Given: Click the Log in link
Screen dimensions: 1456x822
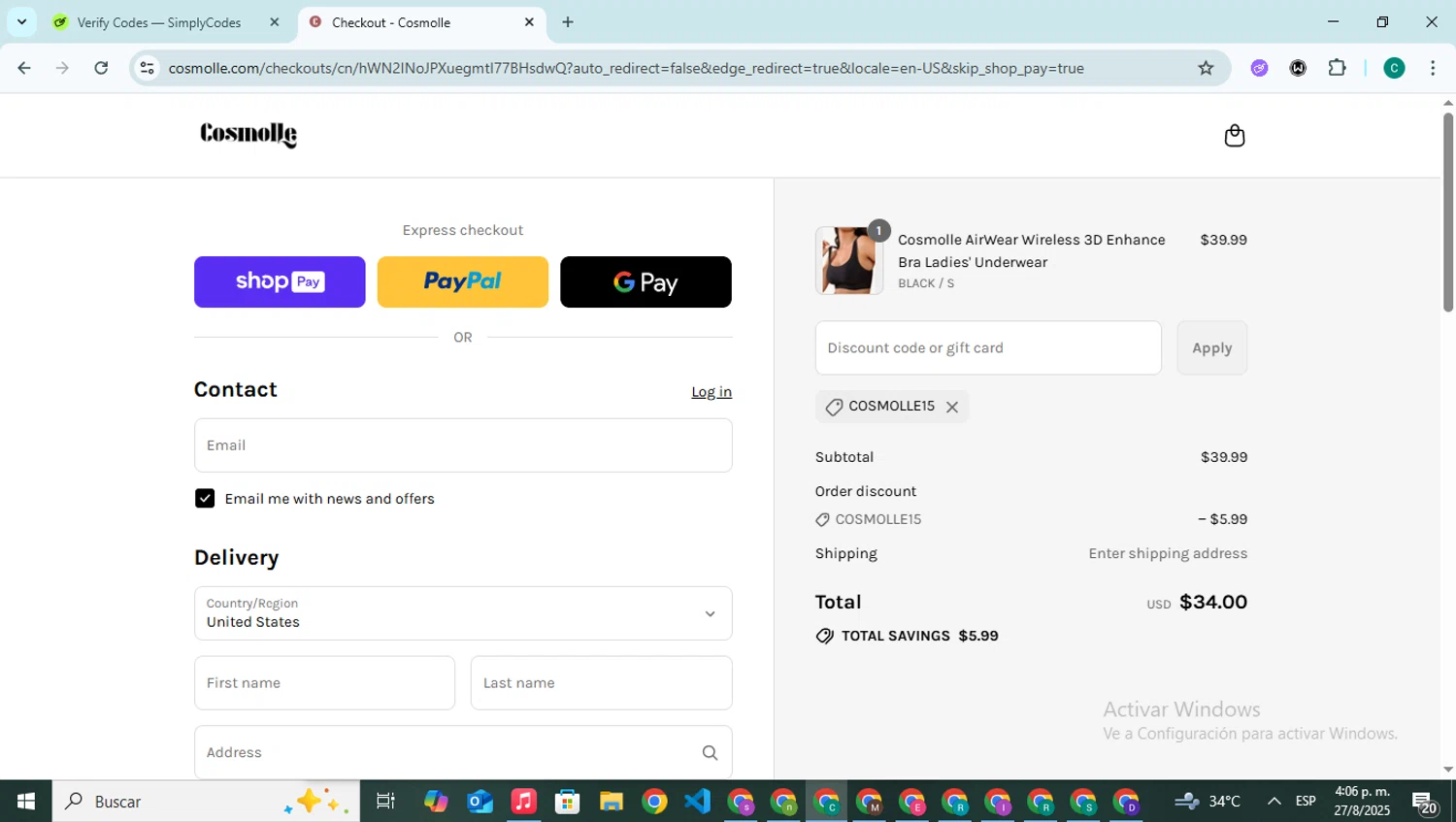Looking at the screenshot, I should [711, 392].
